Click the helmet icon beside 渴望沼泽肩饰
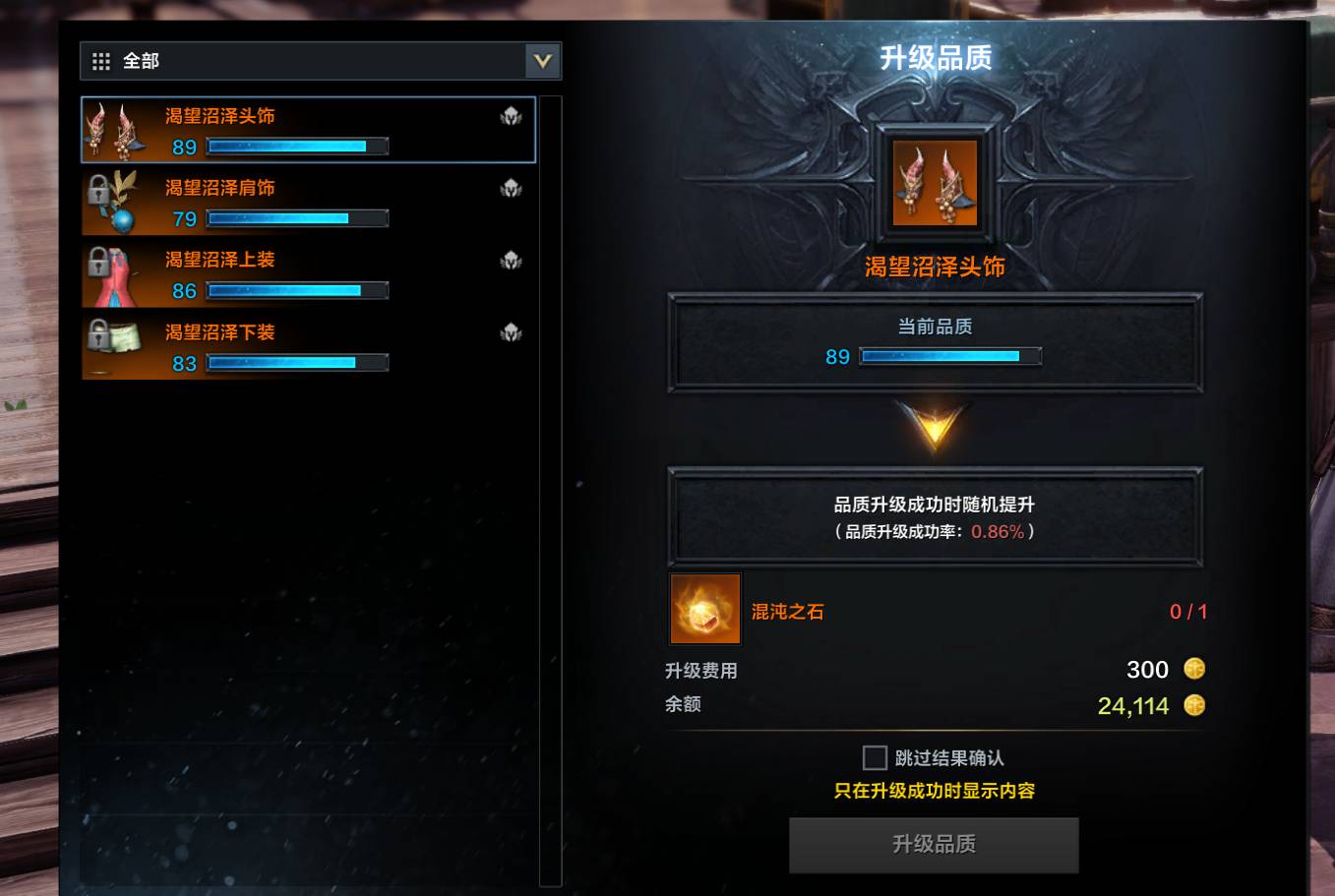This screenshot has width=1335, height=896. pos(511,188)
